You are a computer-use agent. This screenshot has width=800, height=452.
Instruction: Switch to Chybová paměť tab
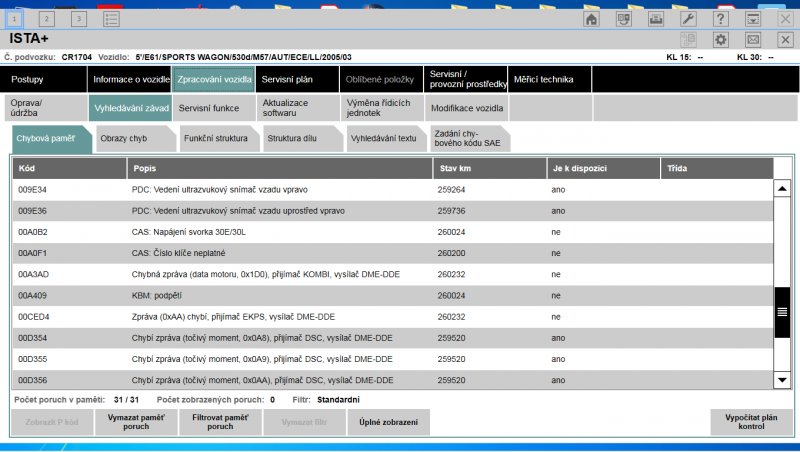pyautogui.click(x=52, y=138)
